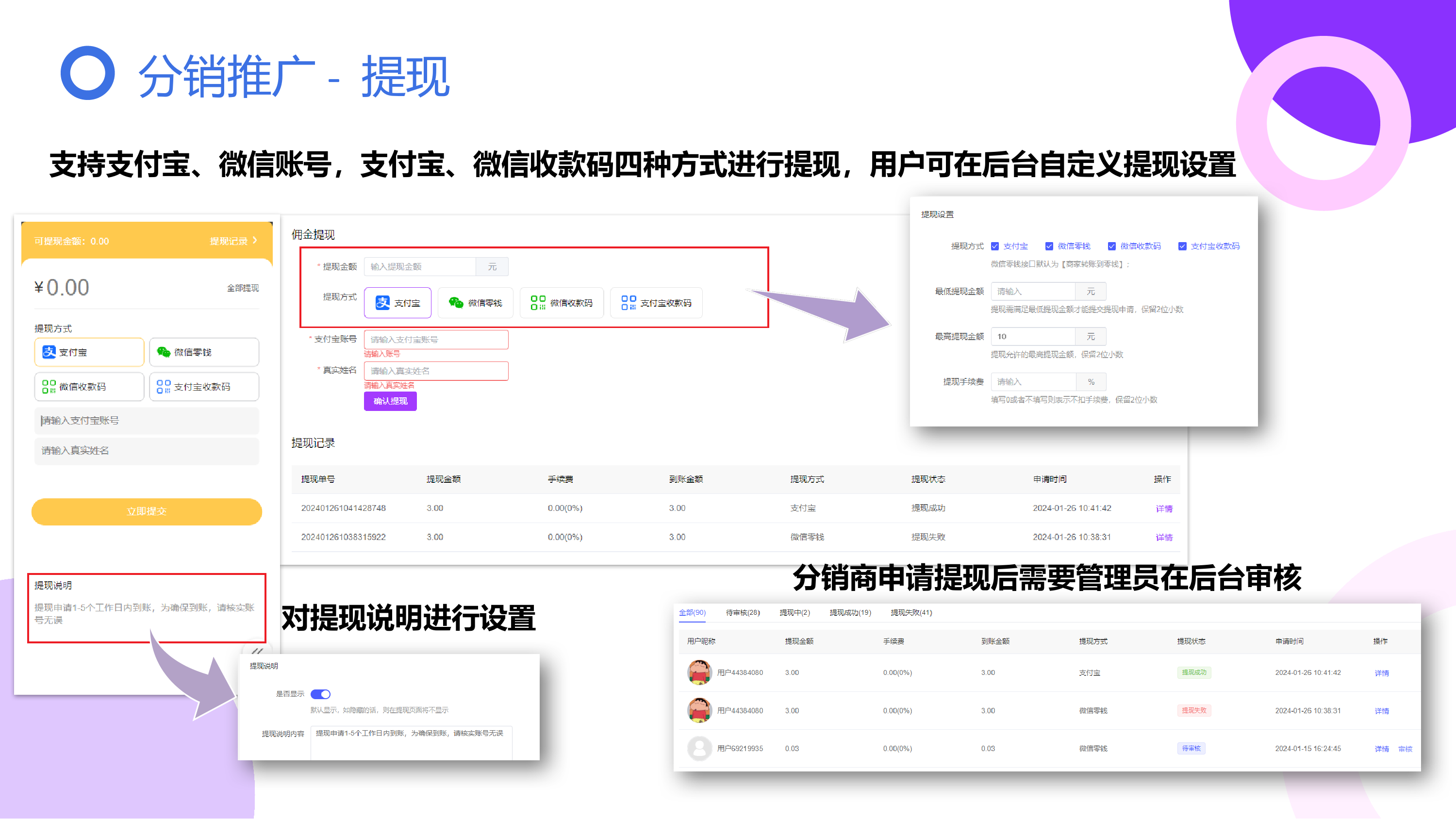1456x819 pixels.
Task: Click the 全部提现 link on mobile panel
Action: click(x=243, y=288)
